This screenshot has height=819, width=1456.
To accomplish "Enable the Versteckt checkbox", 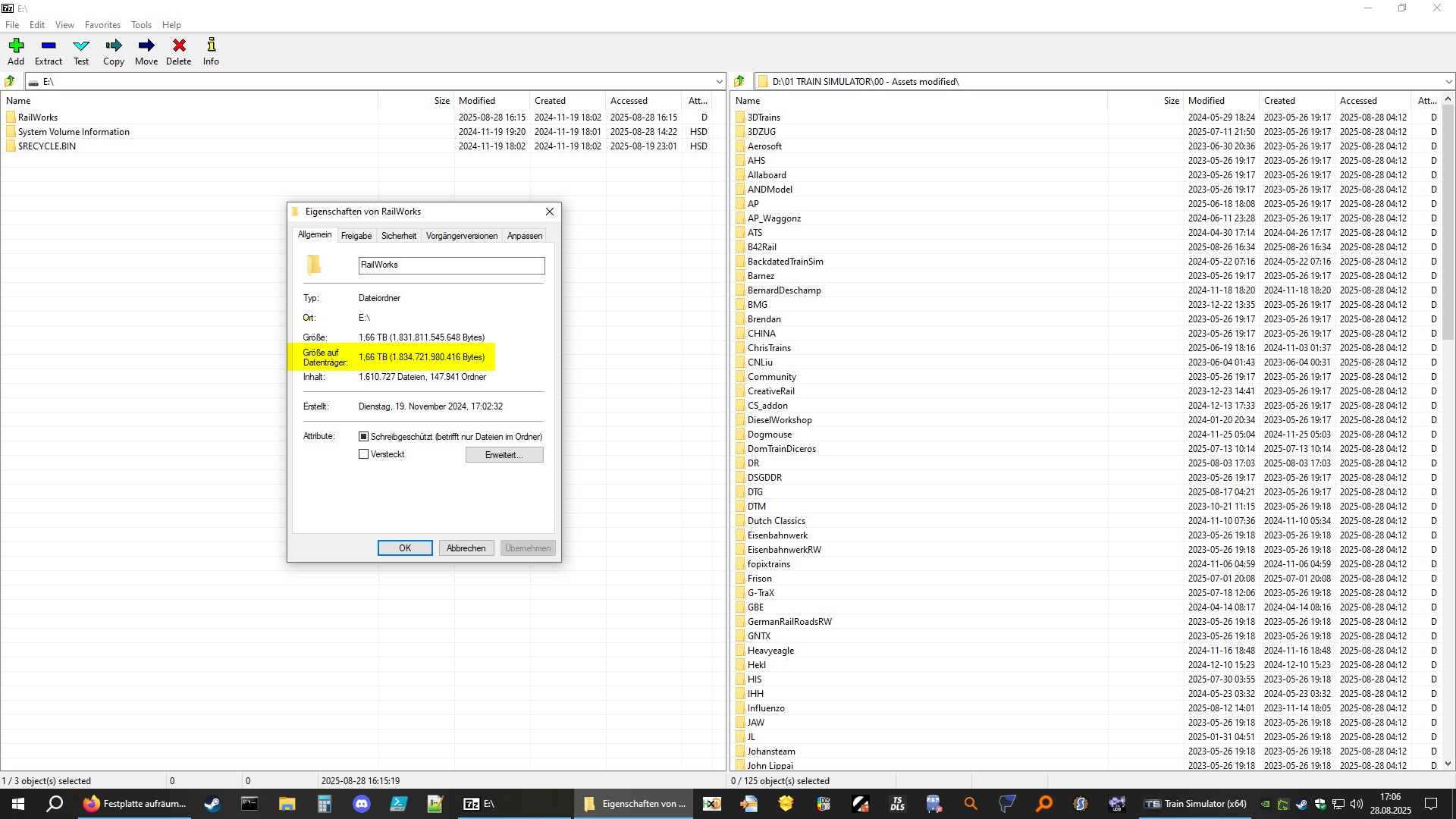I will click(364, 454).
